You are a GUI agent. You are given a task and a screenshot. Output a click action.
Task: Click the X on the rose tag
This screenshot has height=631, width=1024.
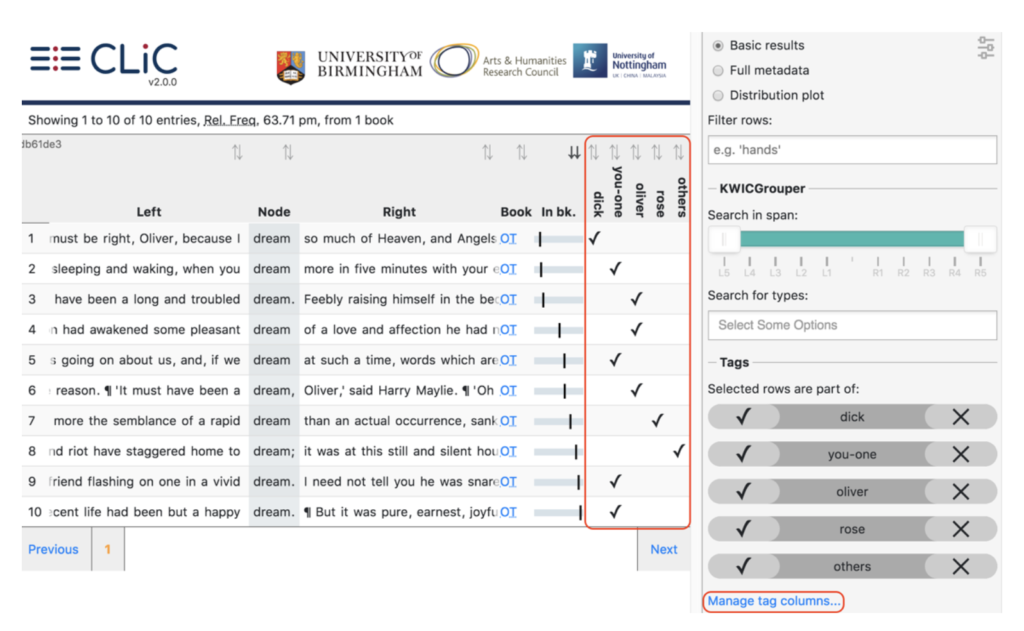[x=960, y=529]
